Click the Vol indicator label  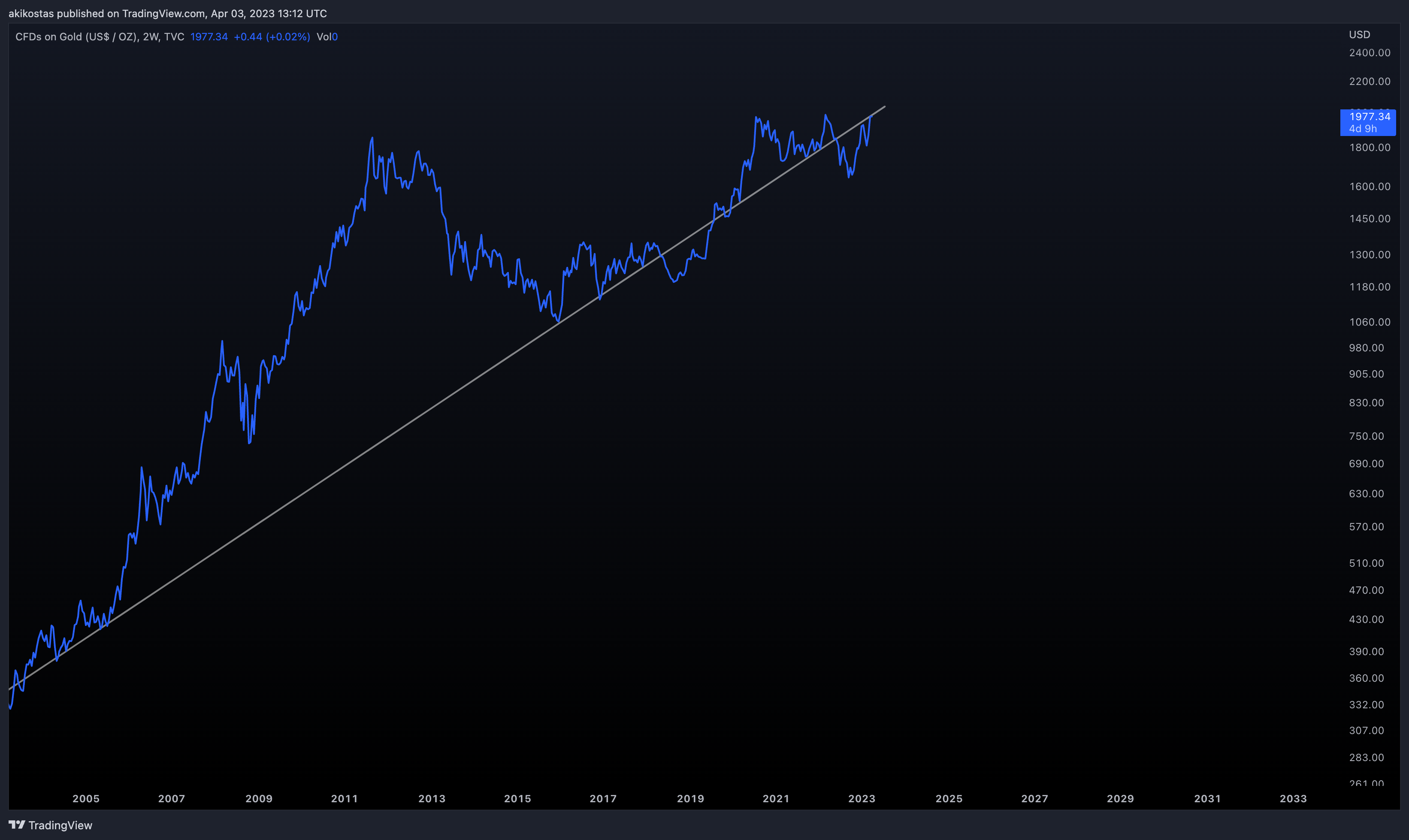tap(324, 37)
